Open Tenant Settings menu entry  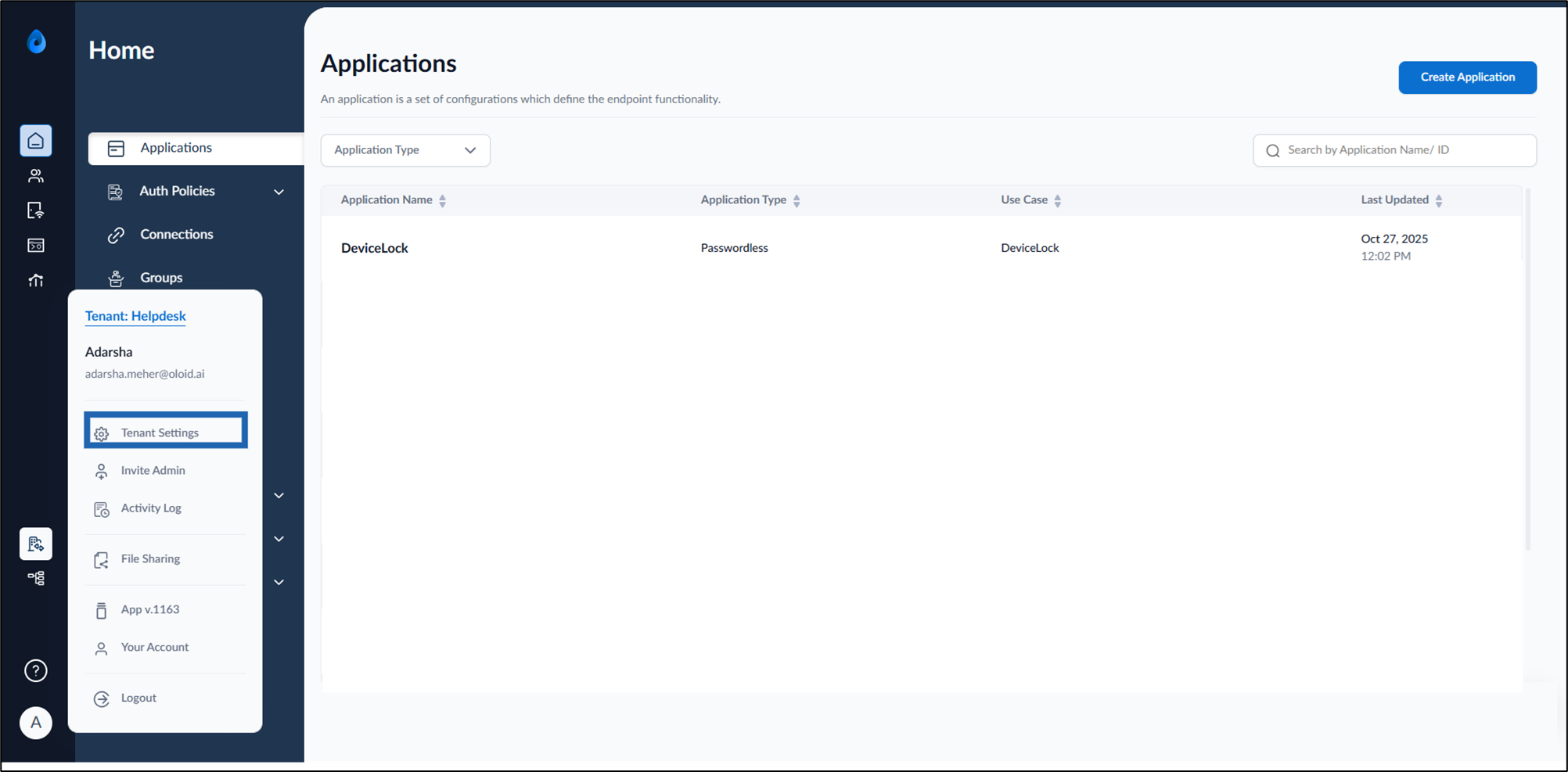point(166,432)
